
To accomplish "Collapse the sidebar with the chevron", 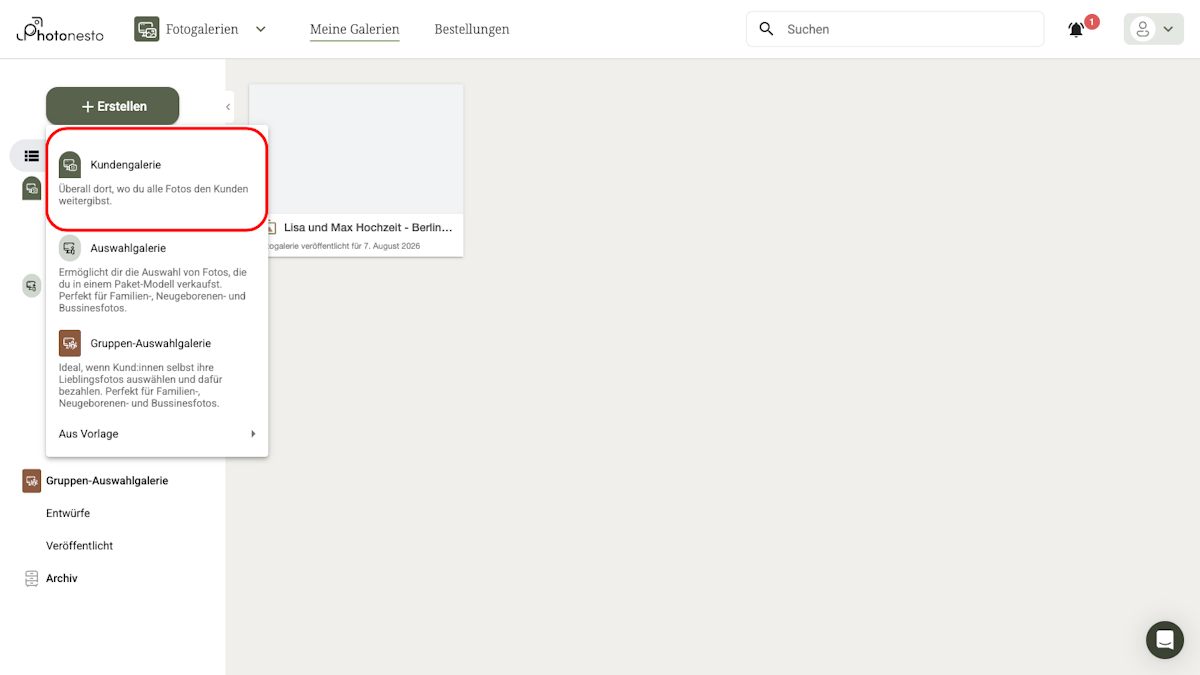I will [227, 106].
